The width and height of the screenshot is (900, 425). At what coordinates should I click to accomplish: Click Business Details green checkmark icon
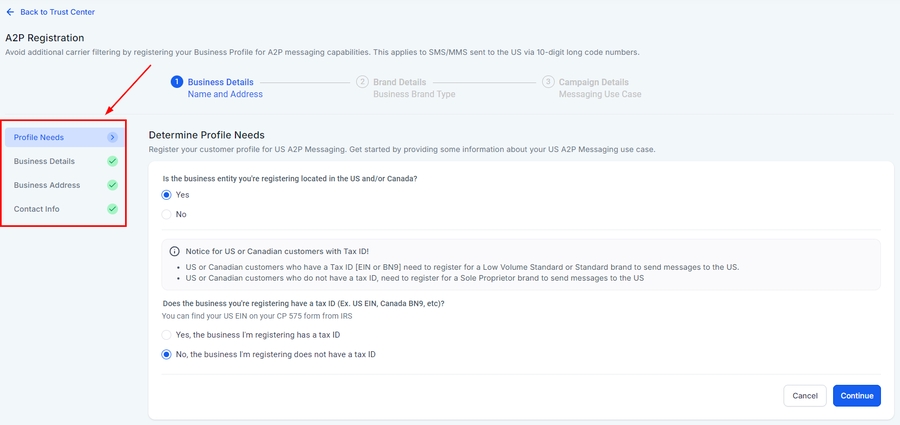pyautogui.click(x=113, y=161)
